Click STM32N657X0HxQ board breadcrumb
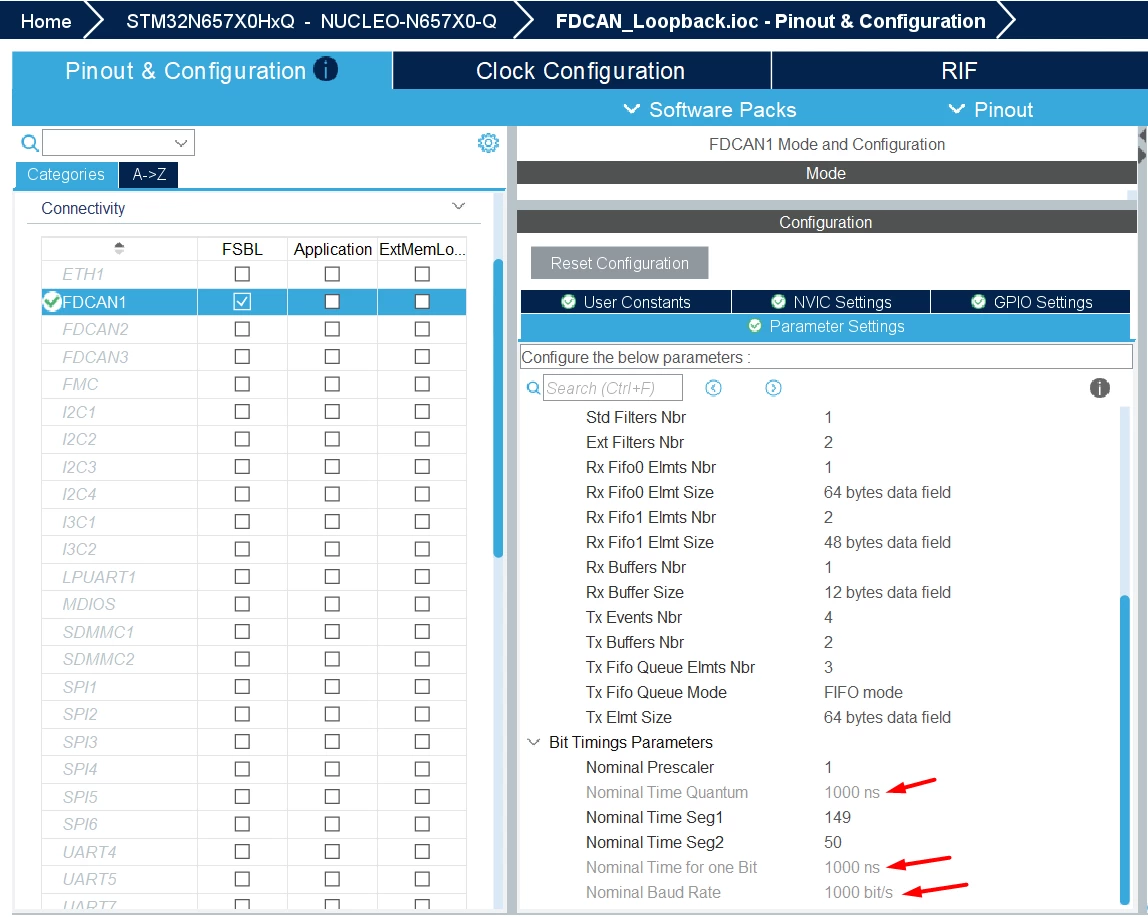 tap(311, 21)
